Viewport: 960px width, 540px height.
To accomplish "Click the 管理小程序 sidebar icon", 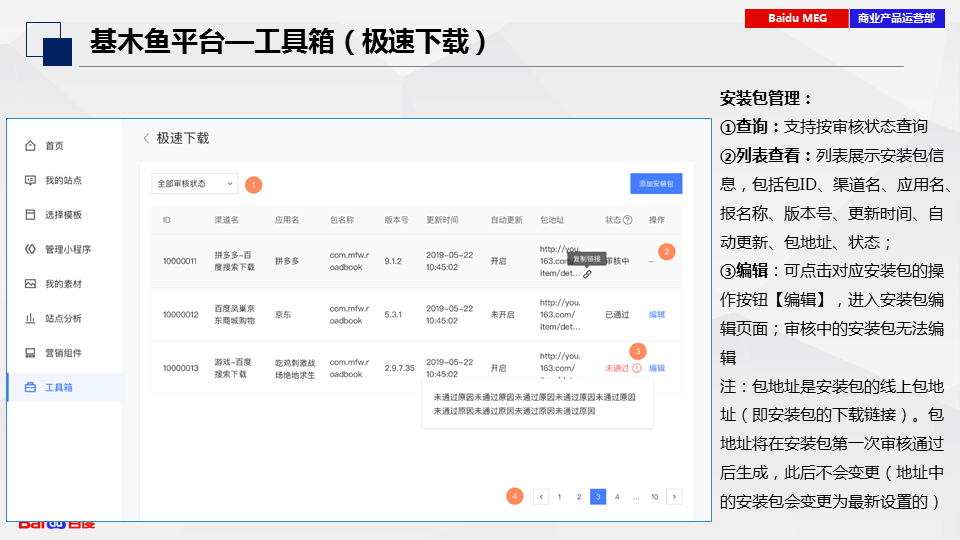I will point(30,249).
